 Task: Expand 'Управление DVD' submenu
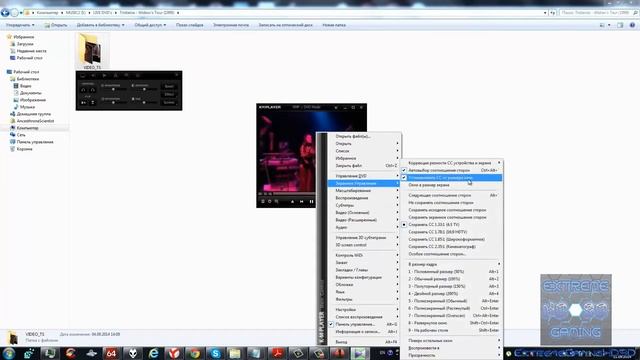[x=364, y=176]
